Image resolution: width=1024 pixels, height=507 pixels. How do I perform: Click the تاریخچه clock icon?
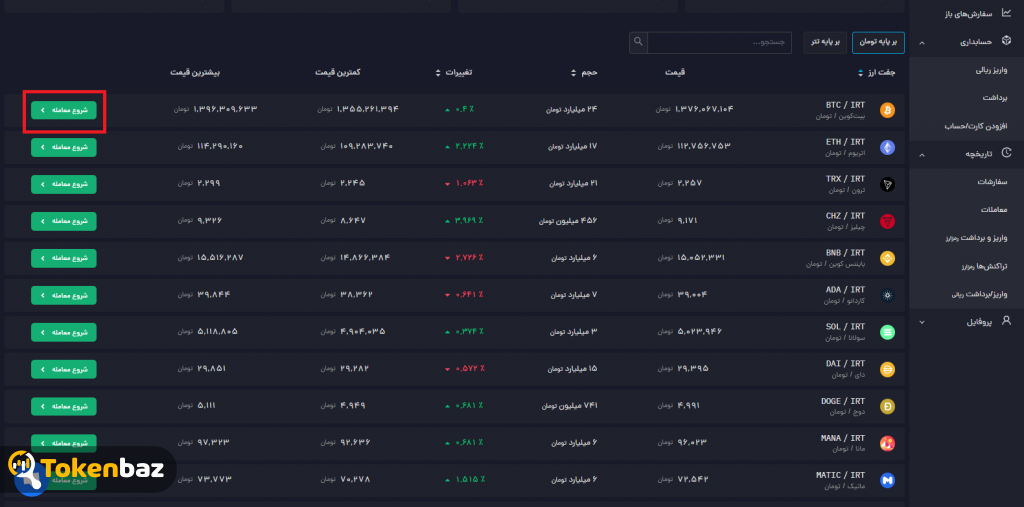1006,154
